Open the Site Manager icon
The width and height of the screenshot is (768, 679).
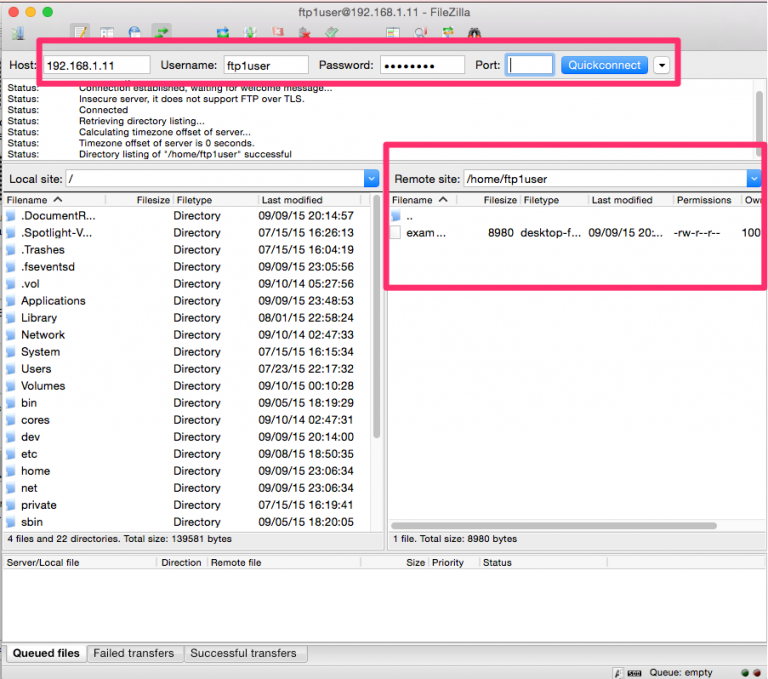point(19,32)
